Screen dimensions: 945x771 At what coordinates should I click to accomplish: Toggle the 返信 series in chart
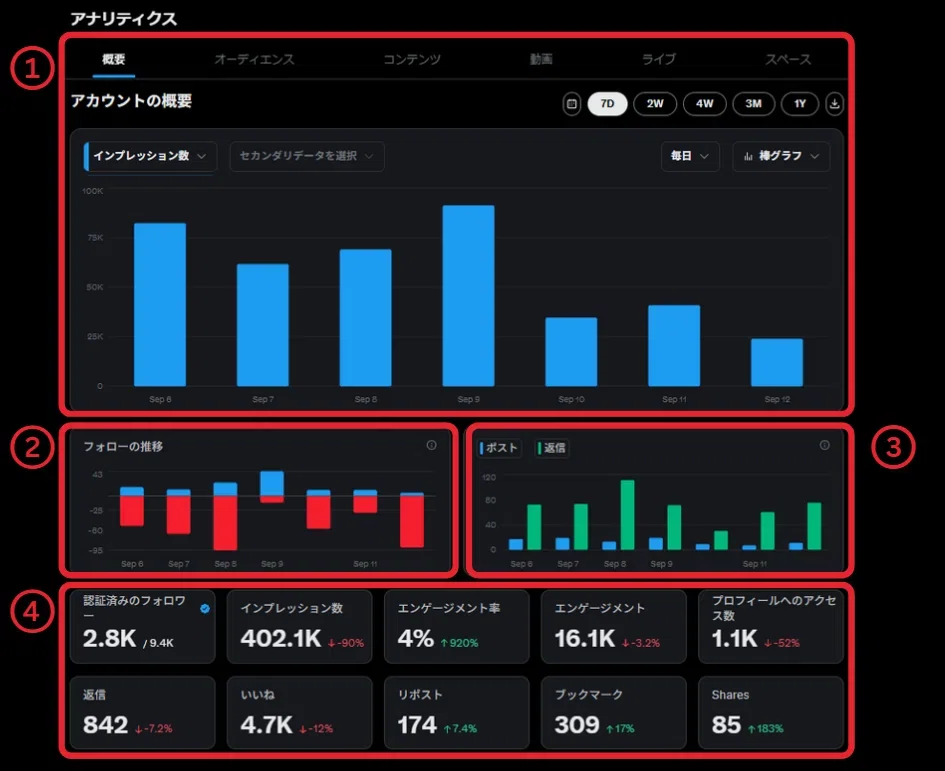pyautogui.click(x=551, y=448)
